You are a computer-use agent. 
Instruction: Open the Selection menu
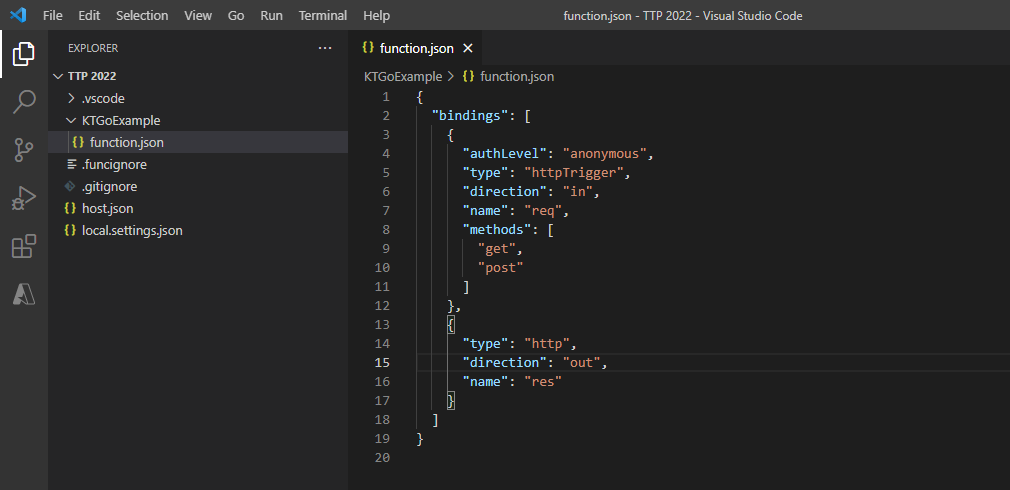pos(142,15)
